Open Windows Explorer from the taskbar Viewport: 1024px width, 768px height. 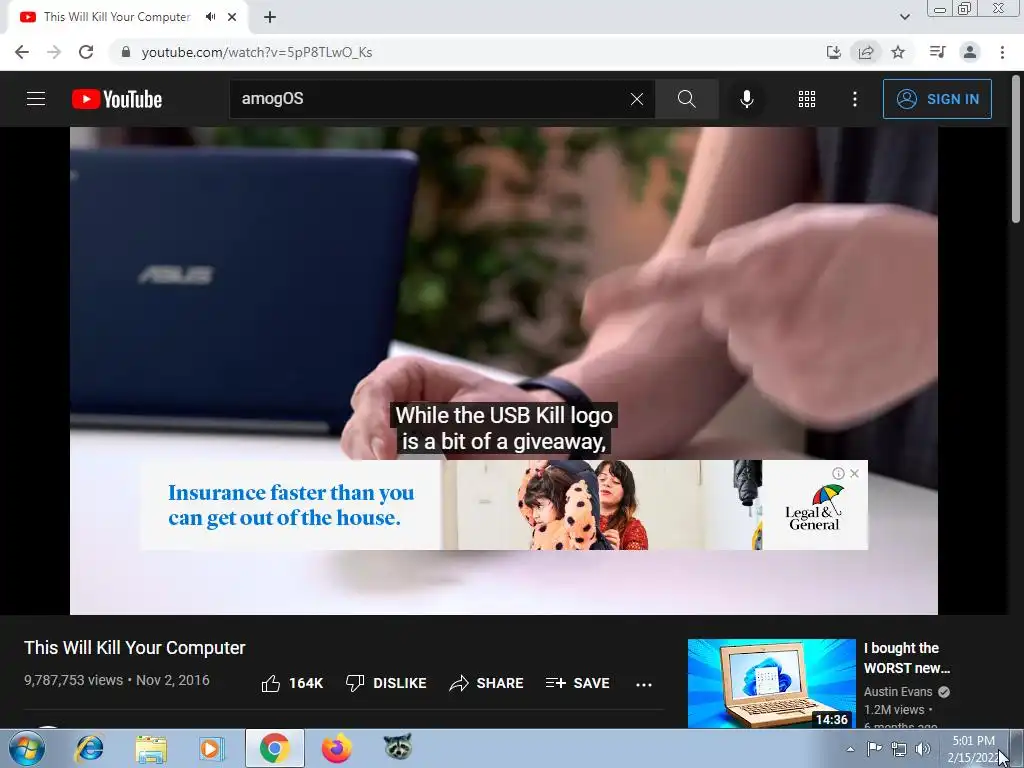151,748
